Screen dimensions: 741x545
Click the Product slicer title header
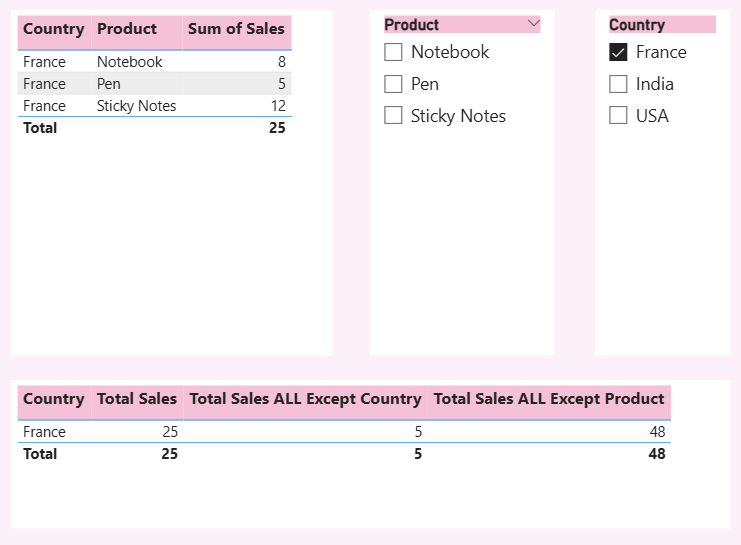pyautogui.click(x=412, y=24)
